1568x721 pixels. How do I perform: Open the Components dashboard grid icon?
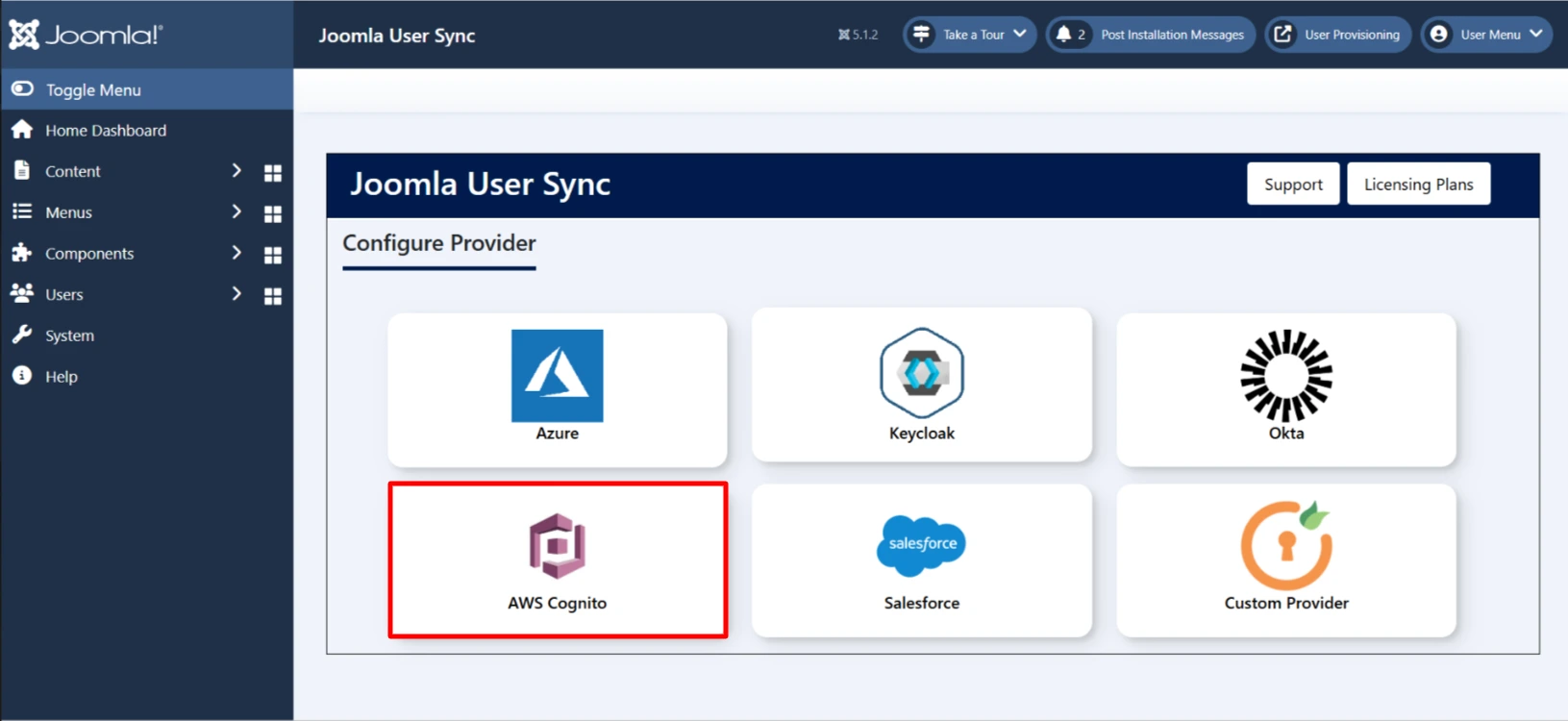point(273,255)
